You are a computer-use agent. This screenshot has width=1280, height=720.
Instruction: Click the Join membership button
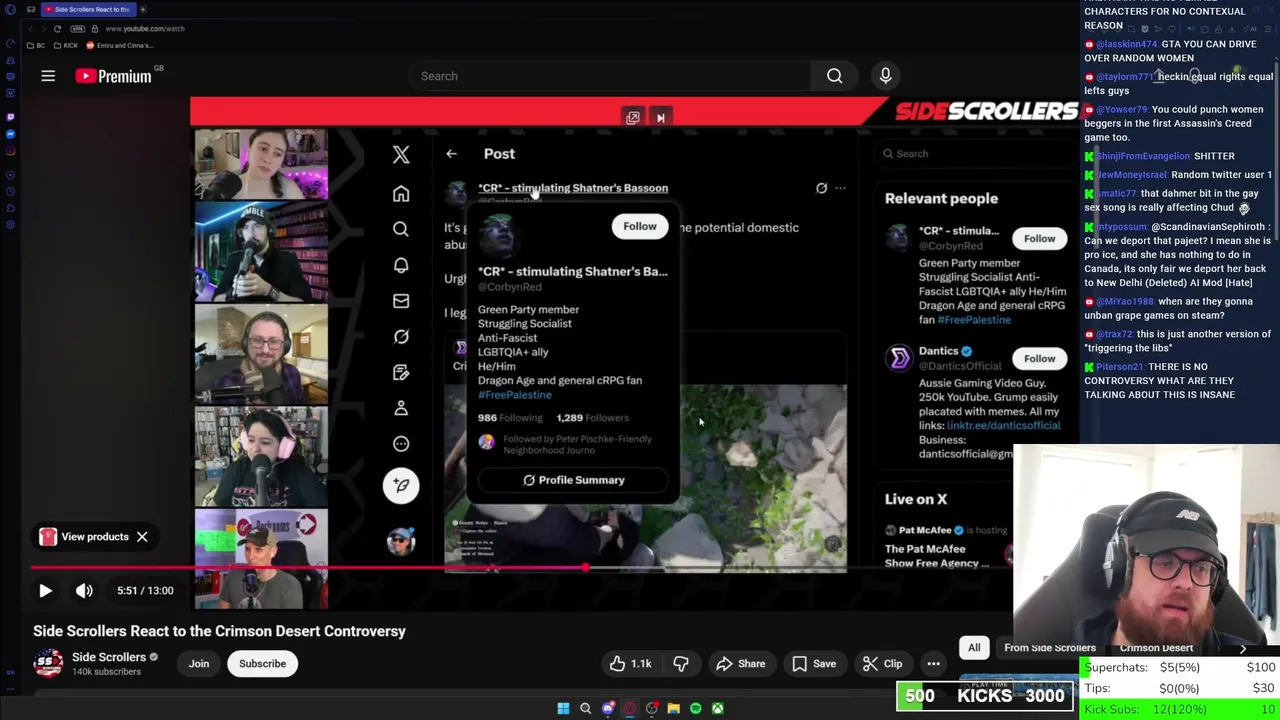click(199, 664)
